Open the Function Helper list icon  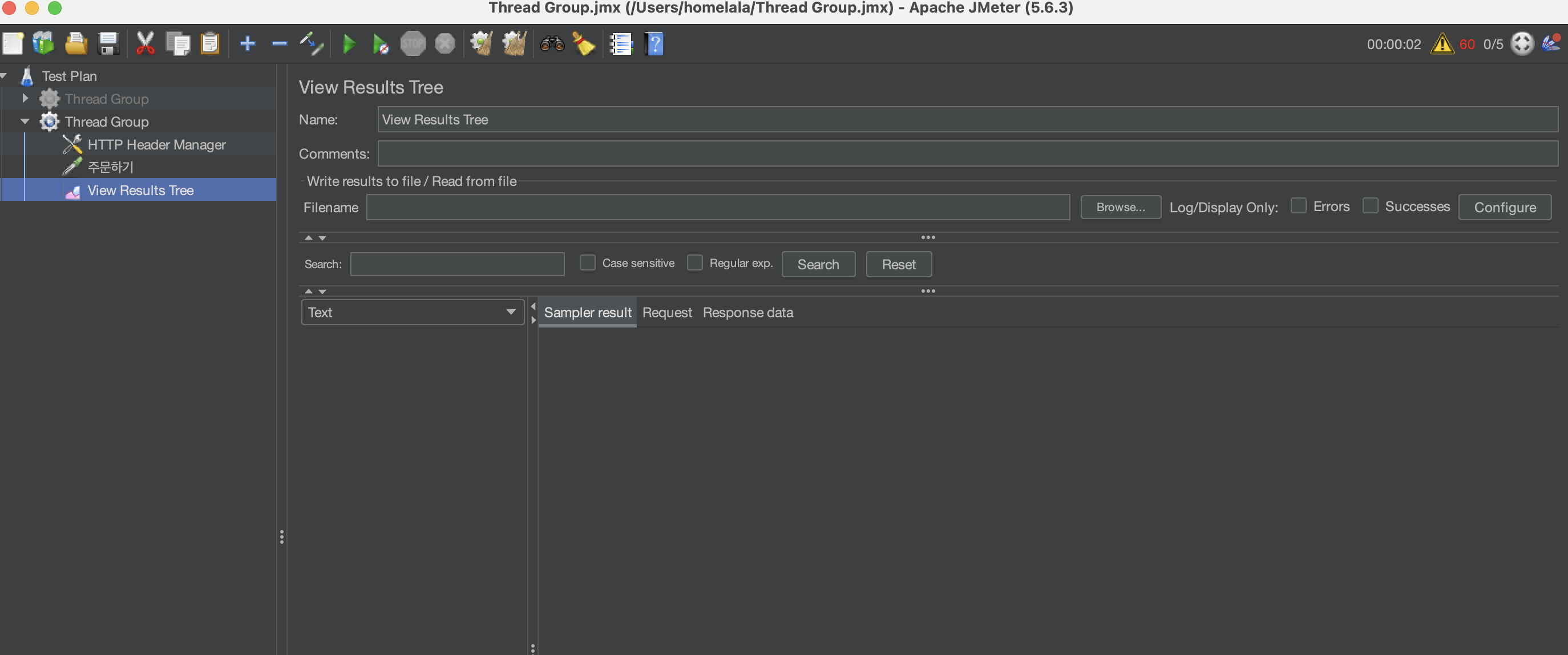pos(621,44)
